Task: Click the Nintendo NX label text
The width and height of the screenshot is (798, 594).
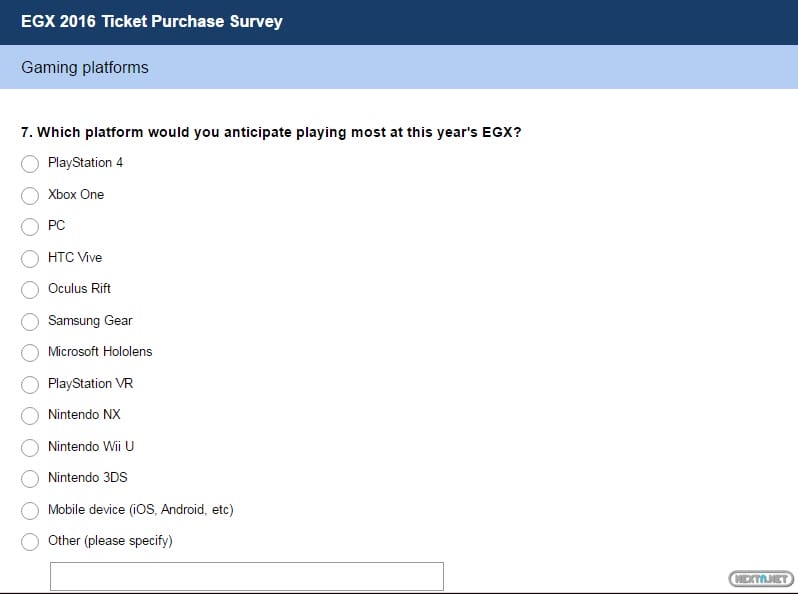Action: click(x=84, y=415)
